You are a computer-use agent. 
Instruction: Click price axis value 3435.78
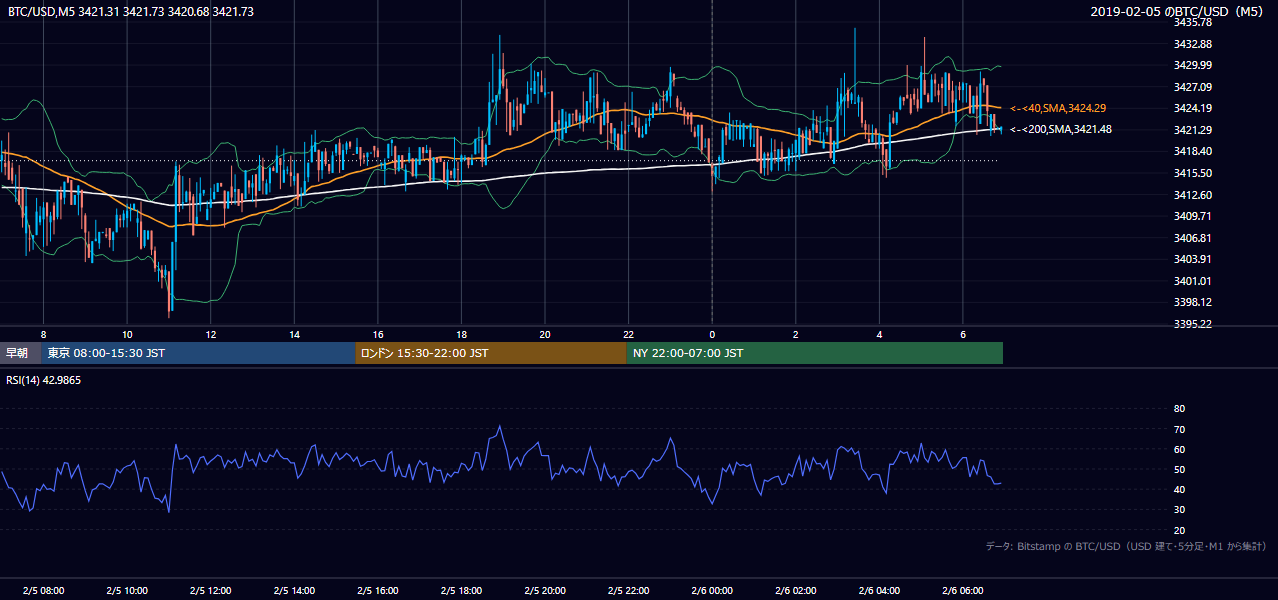[1193, 22]
